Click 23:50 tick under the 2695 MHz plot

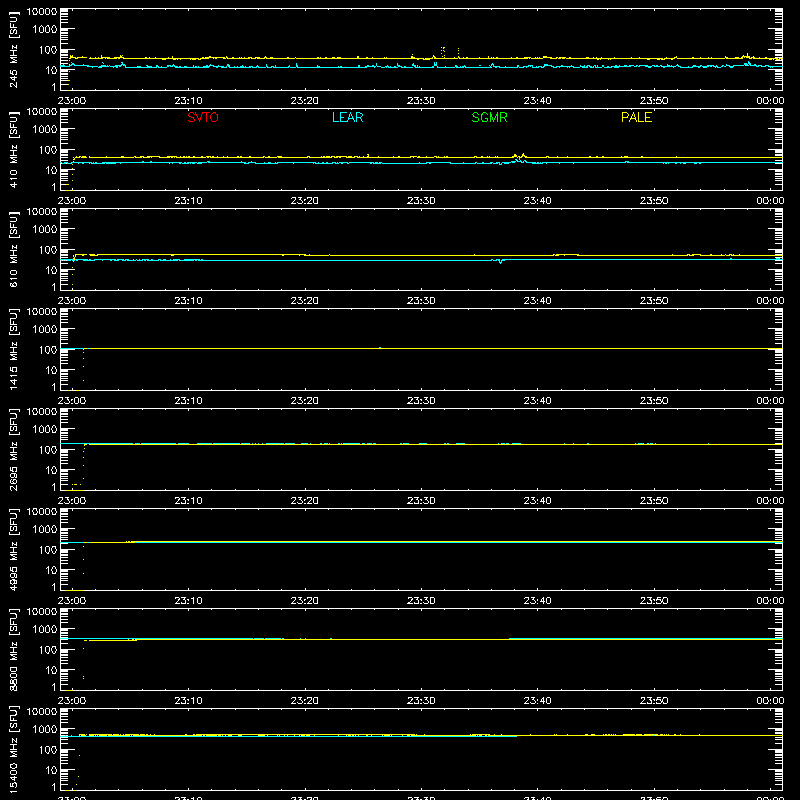pyautogui.click(x=654, y=501)
